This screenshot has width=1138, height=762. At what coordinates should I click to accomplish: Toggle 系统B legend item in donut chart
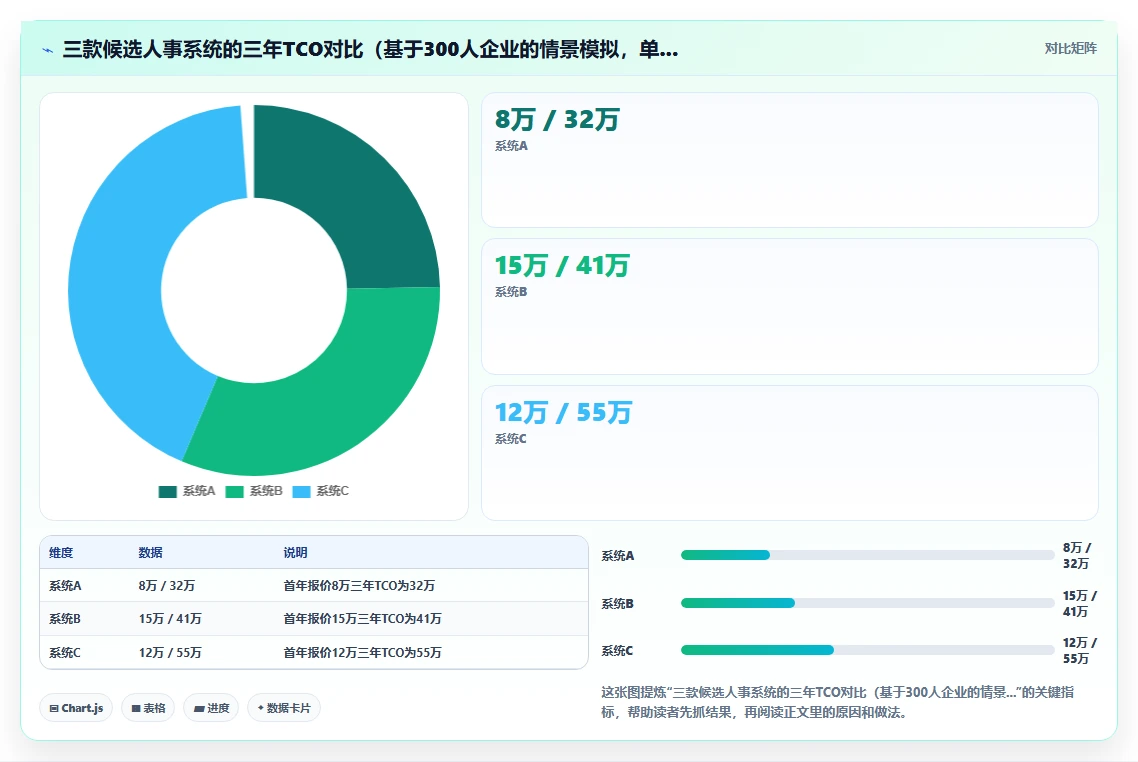(254, 491)
